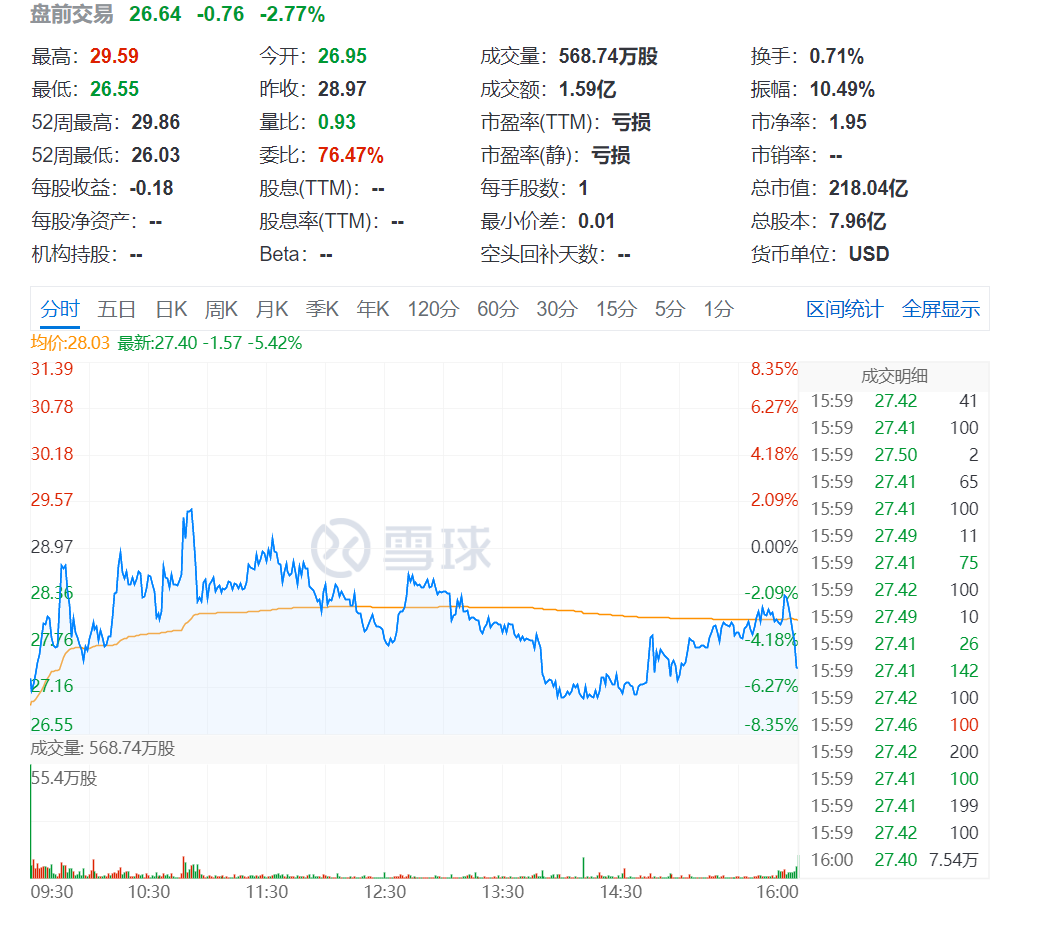The width and height of the screenshot is (1037, 926).
Task: Open the 60分 chart view
Action: [x=495, y=309]
